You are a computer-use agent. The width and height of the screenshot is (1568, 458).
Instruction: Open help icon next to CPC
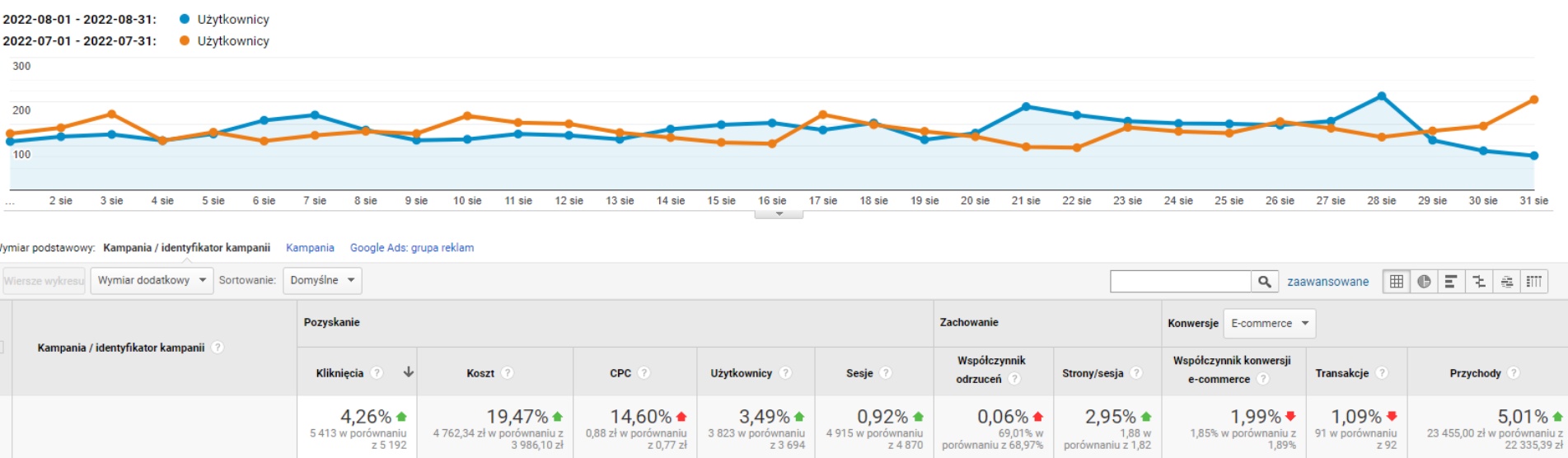tap(644, 373)
